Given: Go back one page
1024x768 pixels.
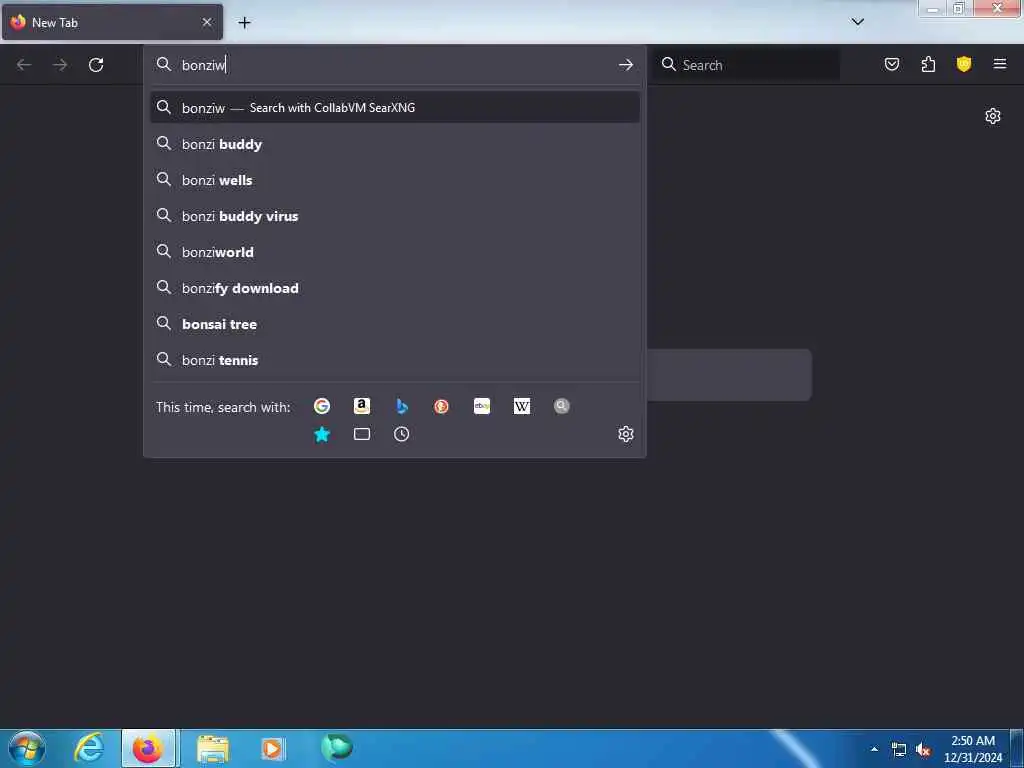Looking at the screenshot, I should (24, 65).
